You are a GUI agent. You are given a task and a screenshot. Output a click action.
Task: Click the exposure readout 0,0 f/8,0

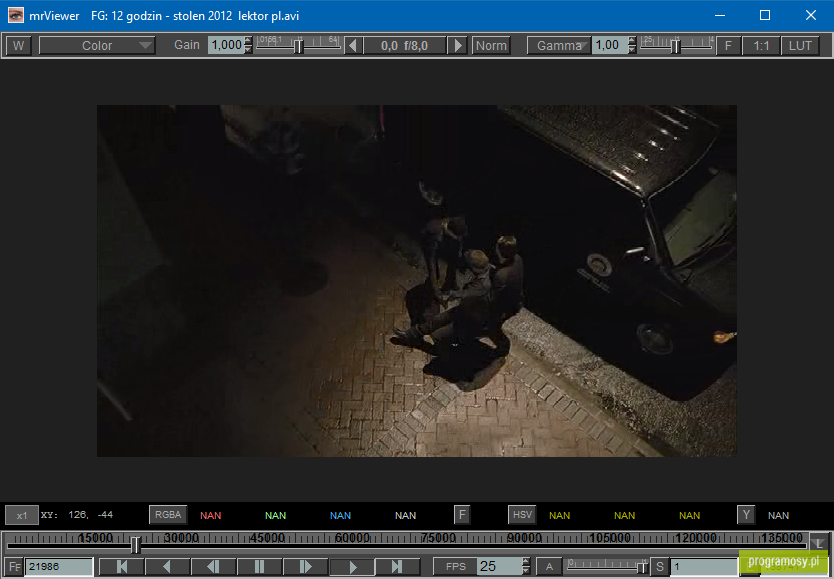405,46
